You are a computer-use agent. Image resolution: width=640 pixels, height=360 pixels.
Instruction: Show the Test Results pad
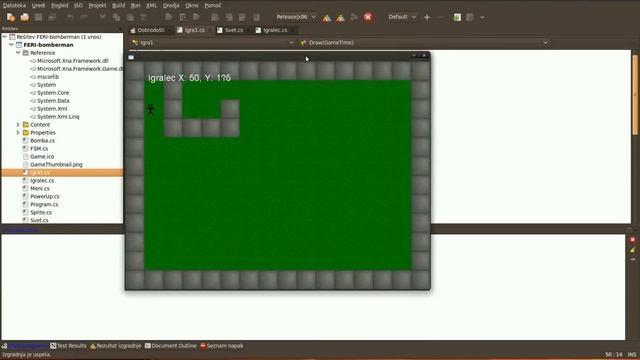click(68, 346)
